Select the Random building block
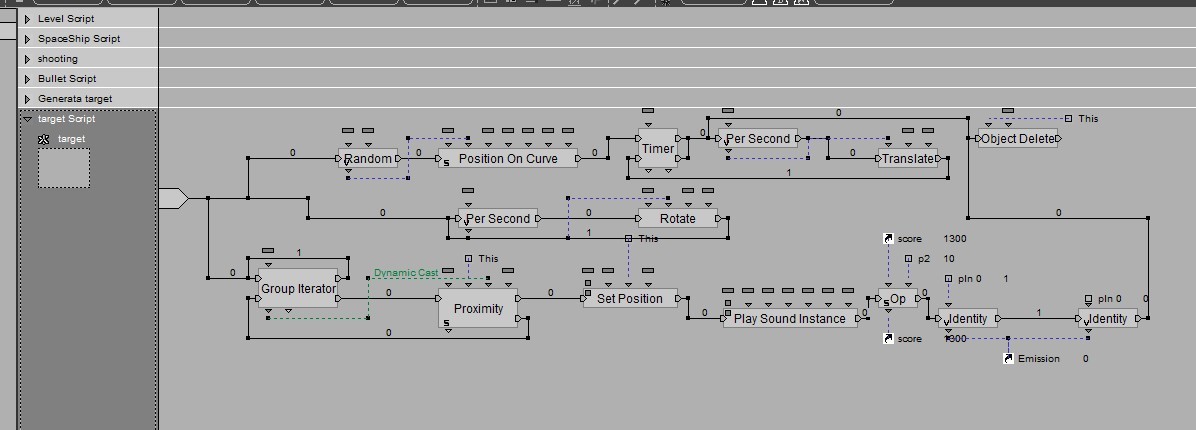The height and width of the screenshot is (430, 1196). click(368, 159)
